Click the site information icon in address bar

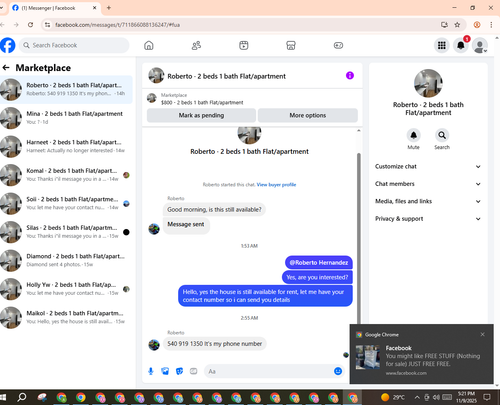pos(47,25)
